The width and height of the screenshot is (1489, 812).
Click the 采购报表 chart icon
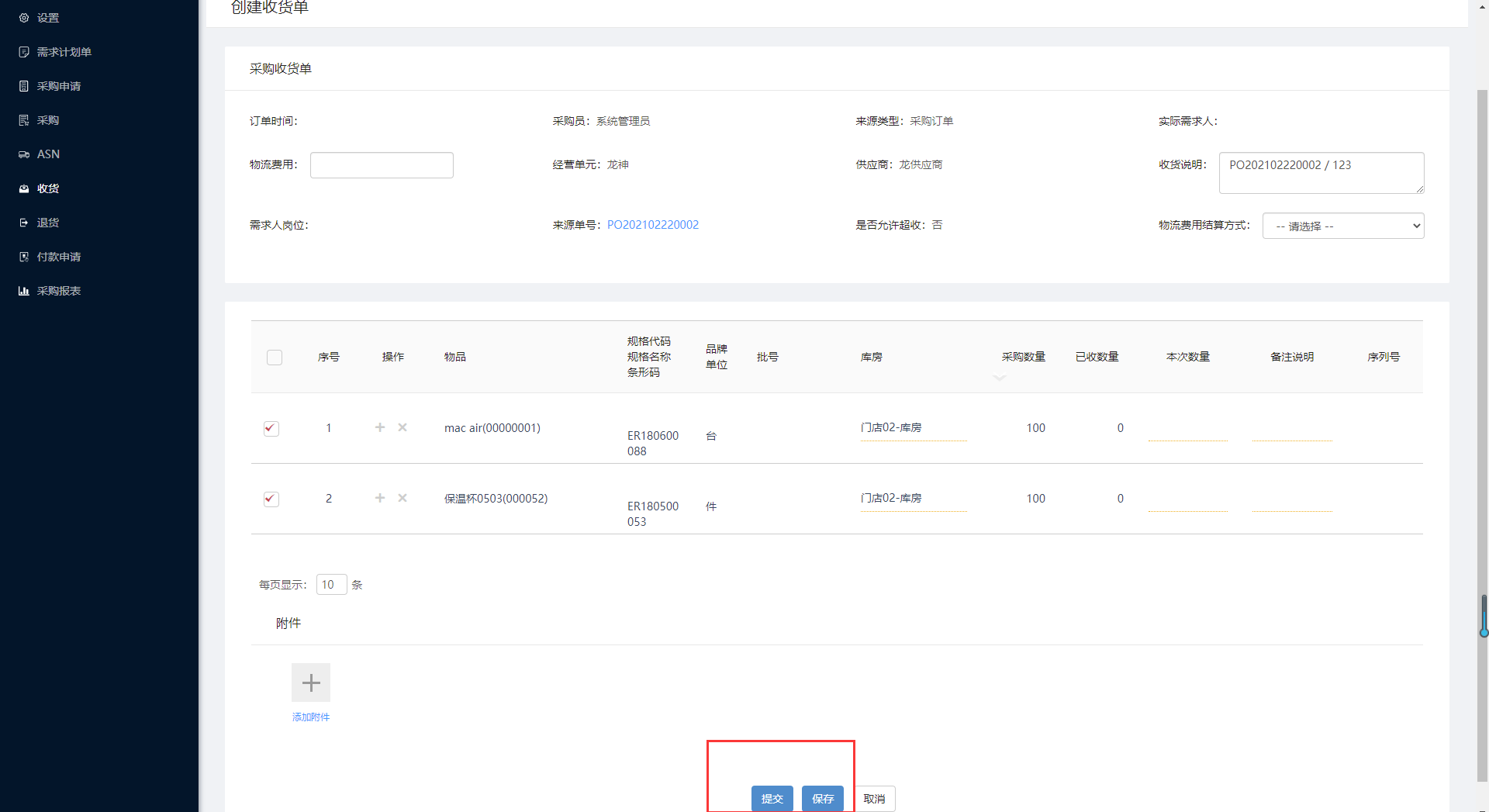[x=24, y=291]
